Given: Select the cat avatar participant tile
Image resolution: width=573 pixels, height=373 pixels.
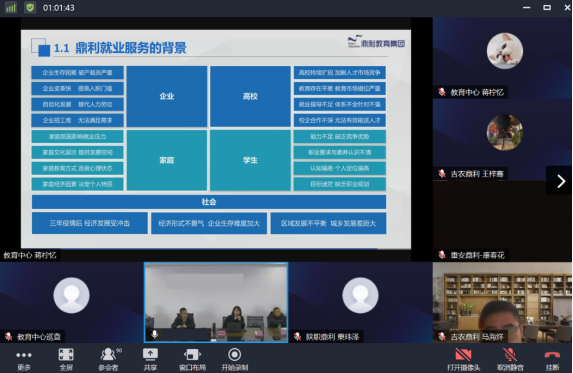Looking at the screenshot, I should pyautogui.click(x=502, y=58).
